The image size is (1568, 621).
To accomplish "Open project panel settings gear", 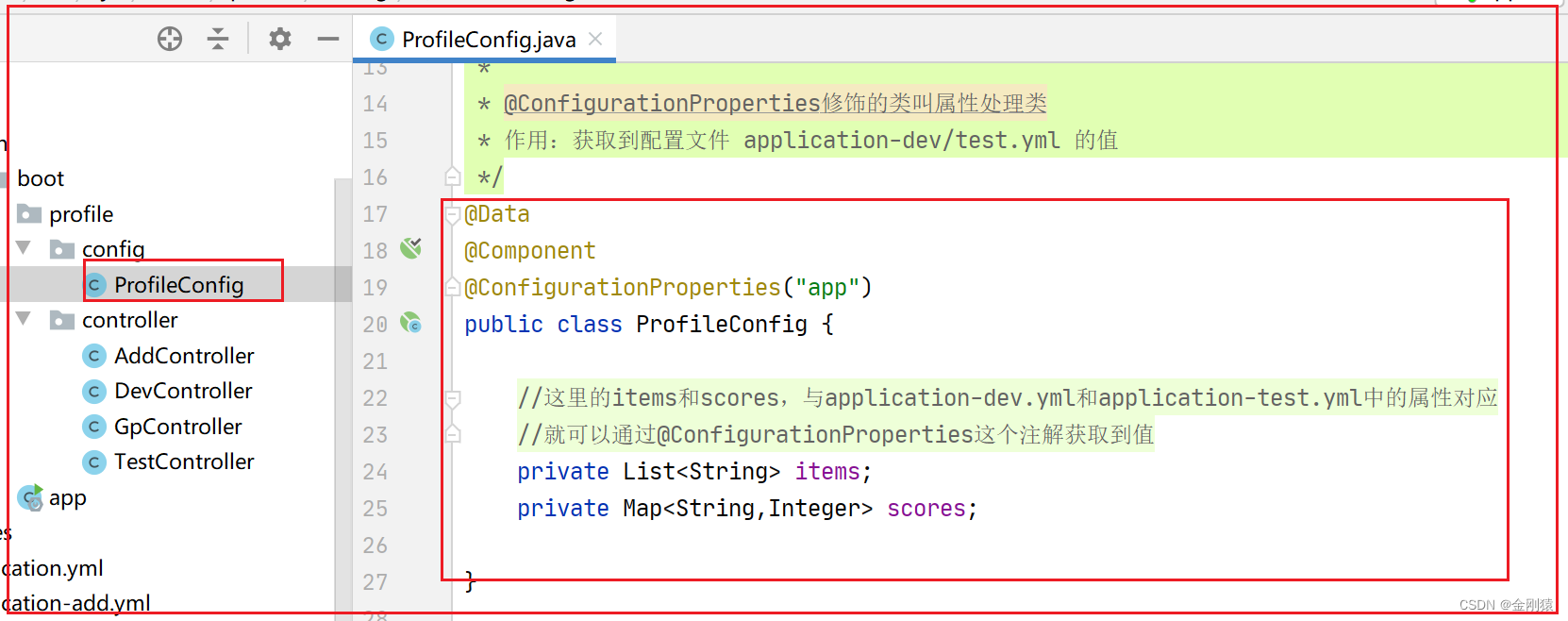I will click(280, 39).
